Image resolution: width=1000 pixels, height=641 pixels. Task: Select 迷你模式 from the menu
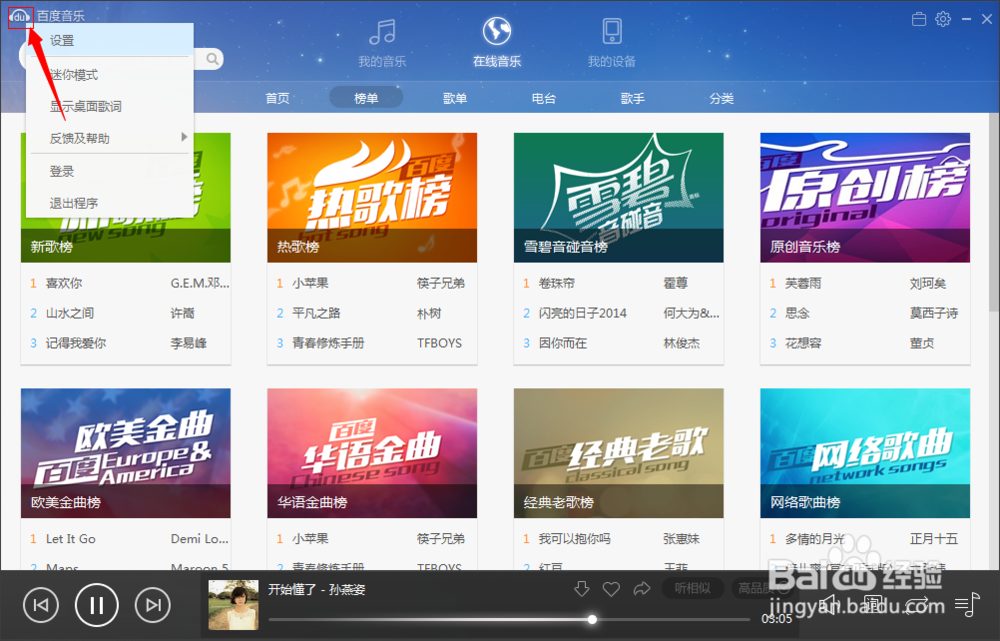pyautogui.click(x=110, y=75)
